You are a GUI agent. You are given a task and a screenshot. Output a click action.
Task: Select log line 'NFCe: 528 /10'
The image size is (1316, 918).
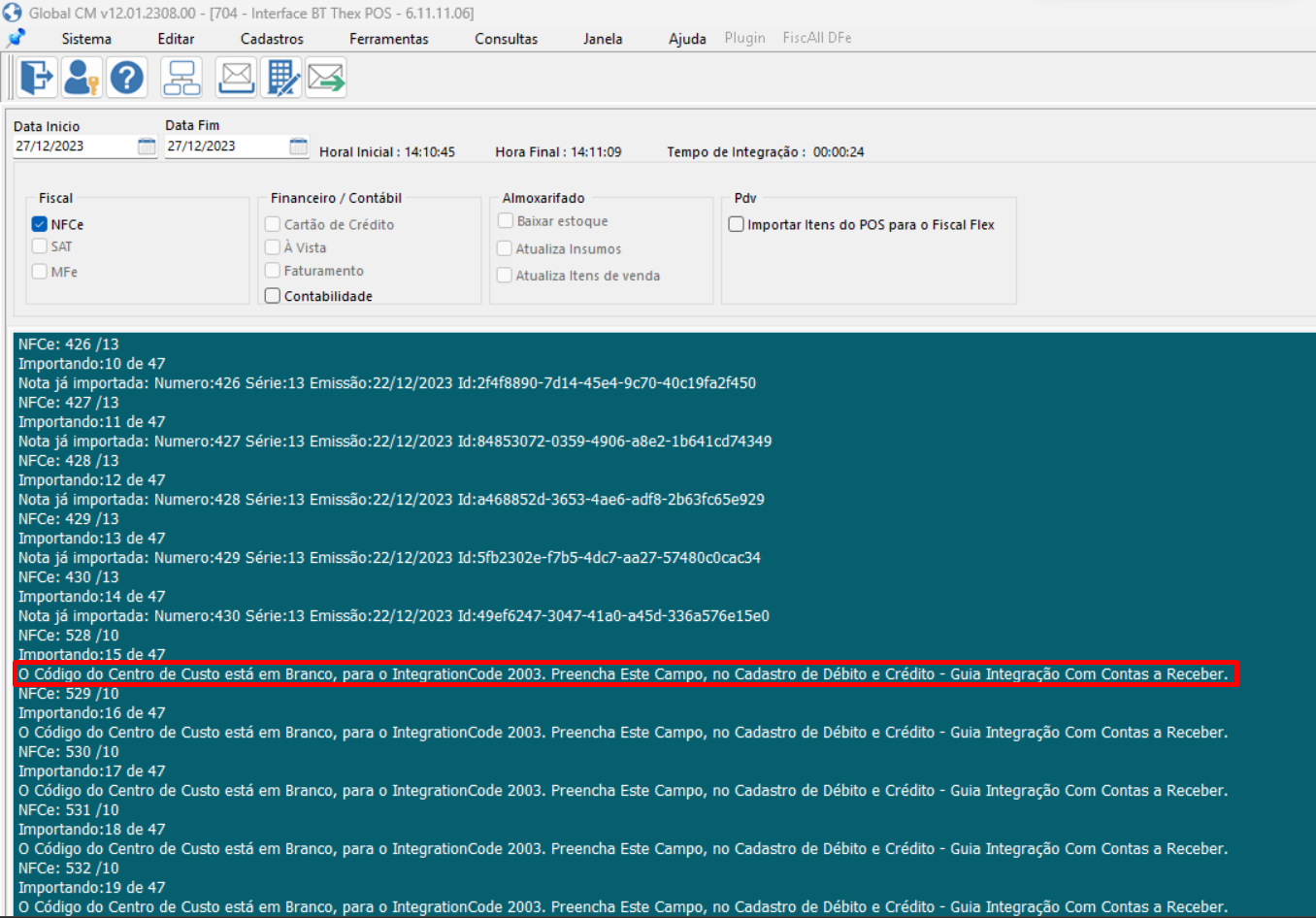[69, 636]
